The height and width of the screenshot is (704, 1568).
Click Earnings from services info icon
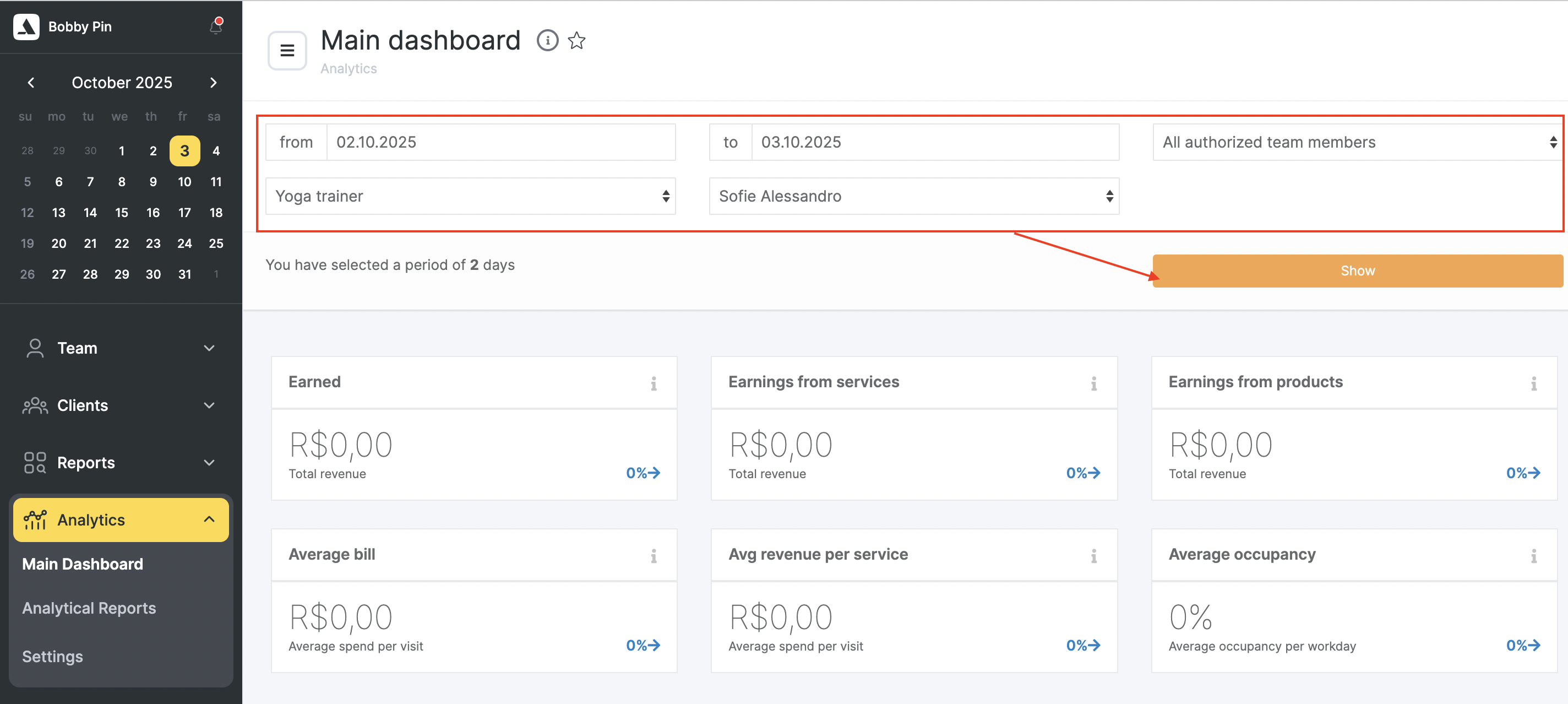tap(1093, 383)
